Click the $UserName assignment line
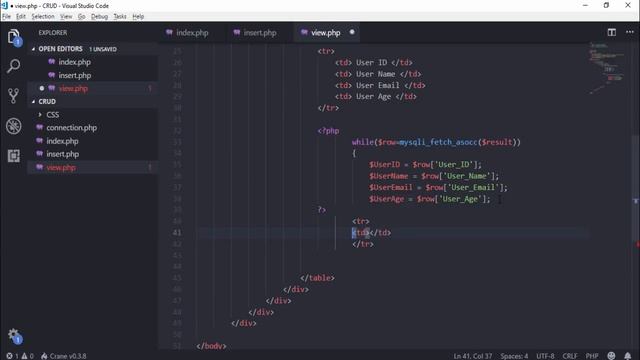This screenshot has height=360, width=640. point(434,176)
